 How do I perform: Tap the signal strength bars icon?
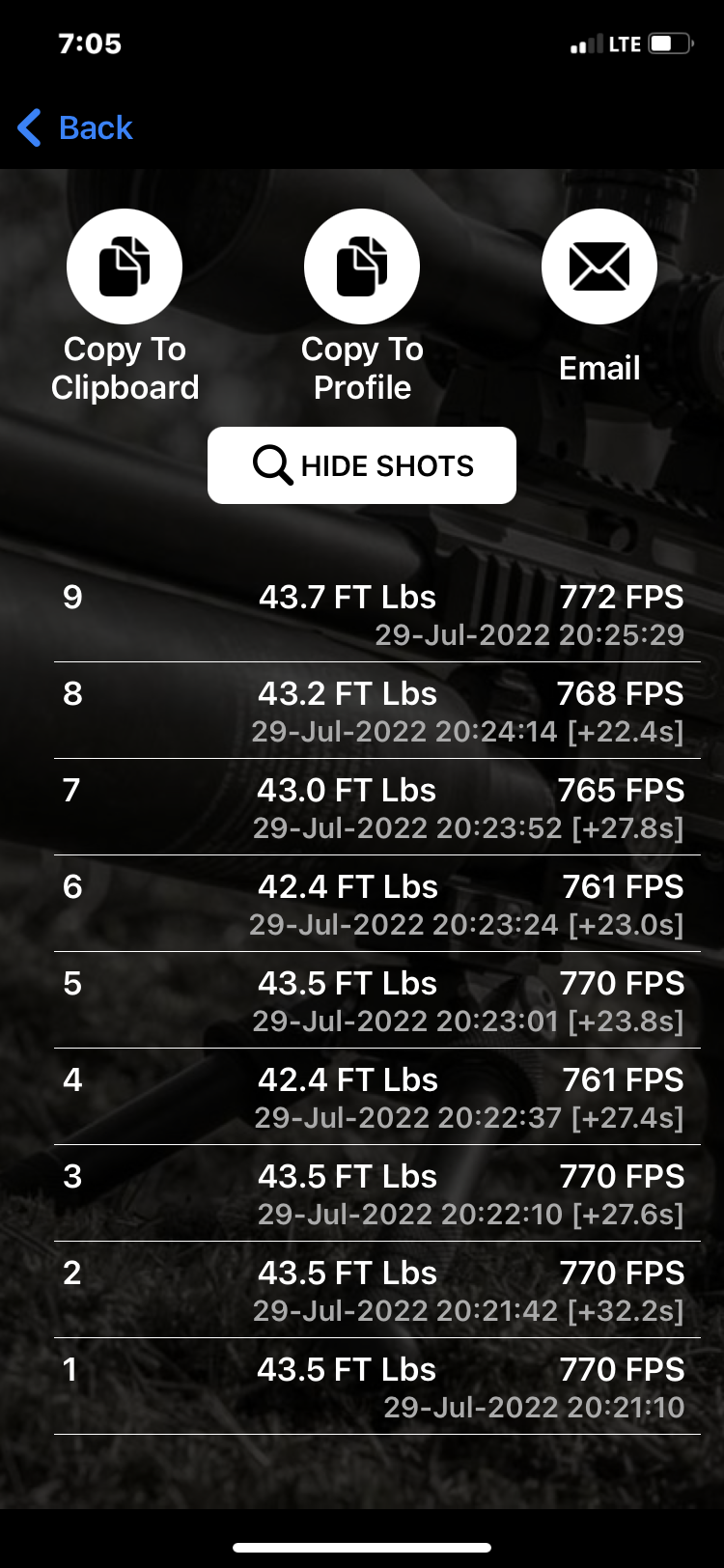click(586, 44)
